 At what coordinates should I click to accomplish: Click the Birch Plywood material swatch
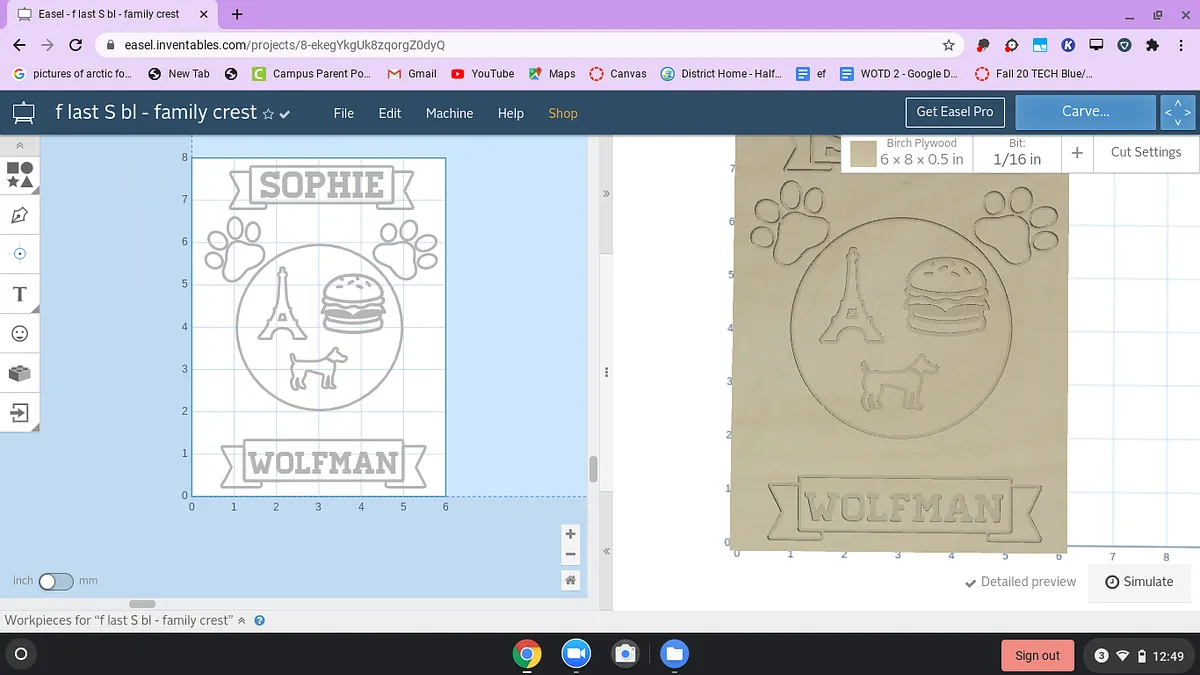coord(863,153)
